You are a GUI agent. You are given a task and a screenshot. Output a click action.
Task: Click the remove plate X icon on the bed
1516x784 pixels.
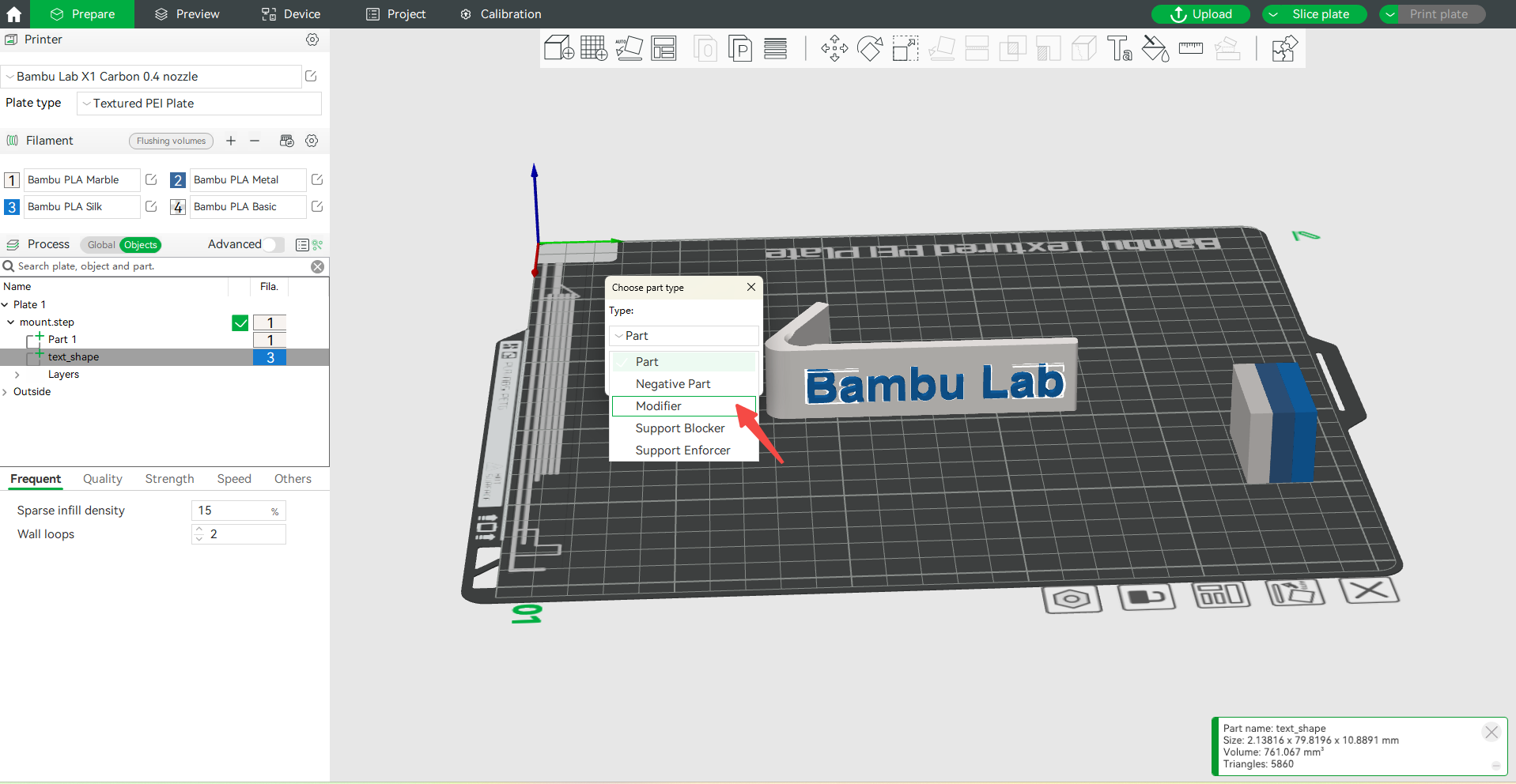pos(1369,590)
